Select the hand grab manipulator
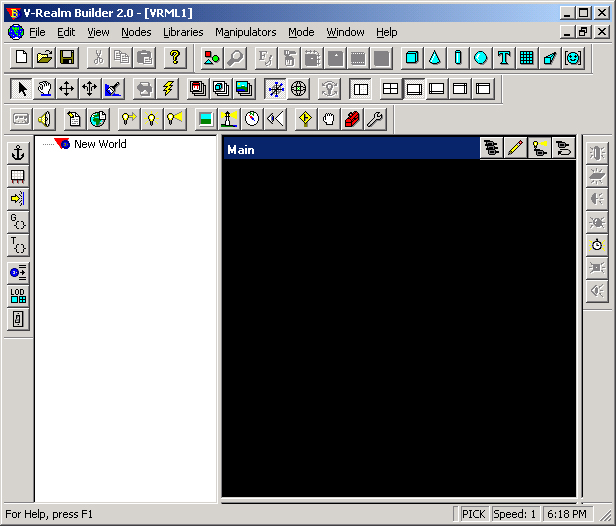Image resolution: width=616 pixels, height=526 pixels. [44, 88]
